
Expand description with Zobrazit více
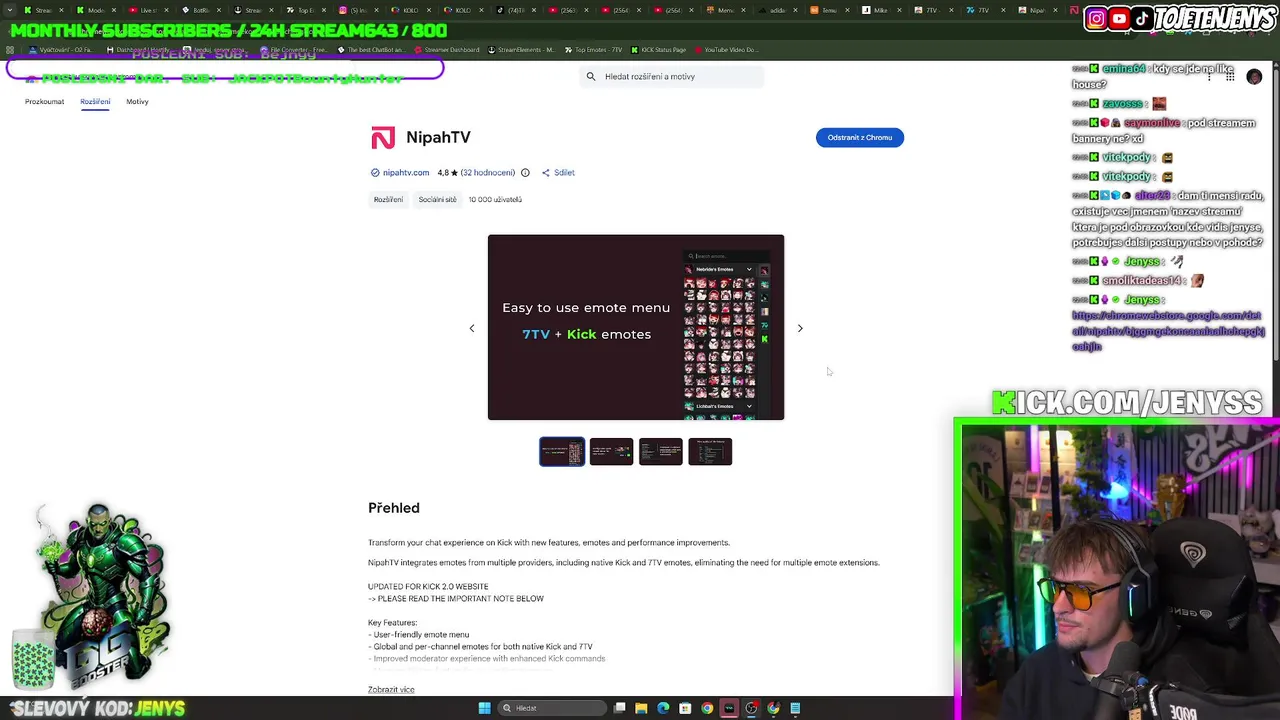(x=391, y=690)
